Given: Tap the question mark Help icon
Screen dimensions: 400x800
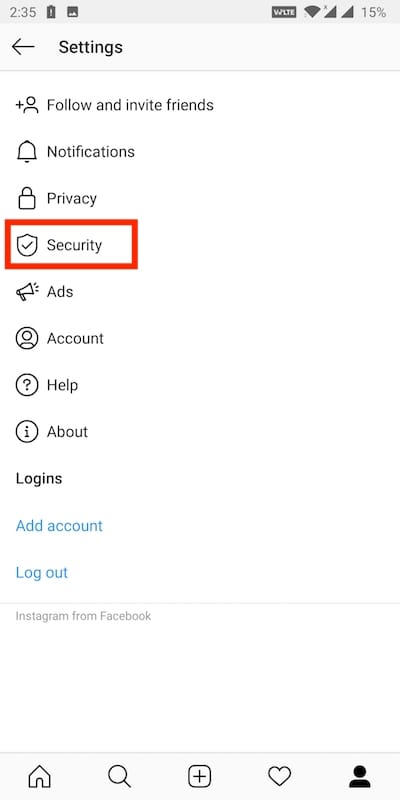Looking at the screenshot, I should tap(27, 385).
